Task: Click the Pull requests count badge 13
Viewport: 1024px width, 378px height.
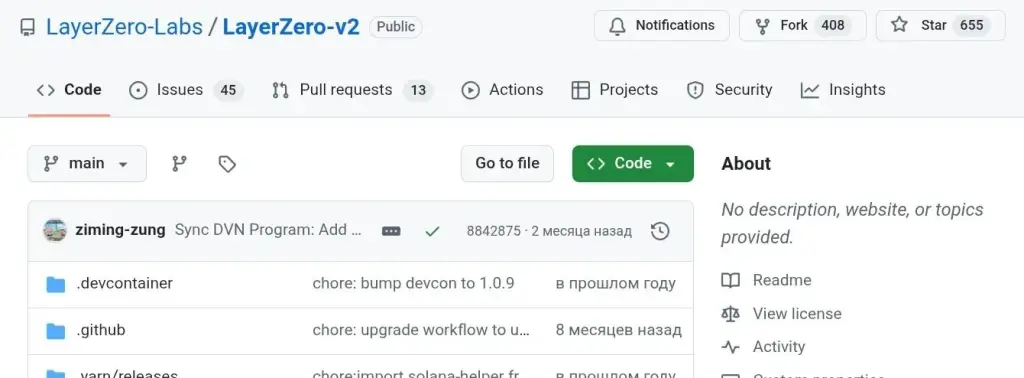Action: [418, 90]
